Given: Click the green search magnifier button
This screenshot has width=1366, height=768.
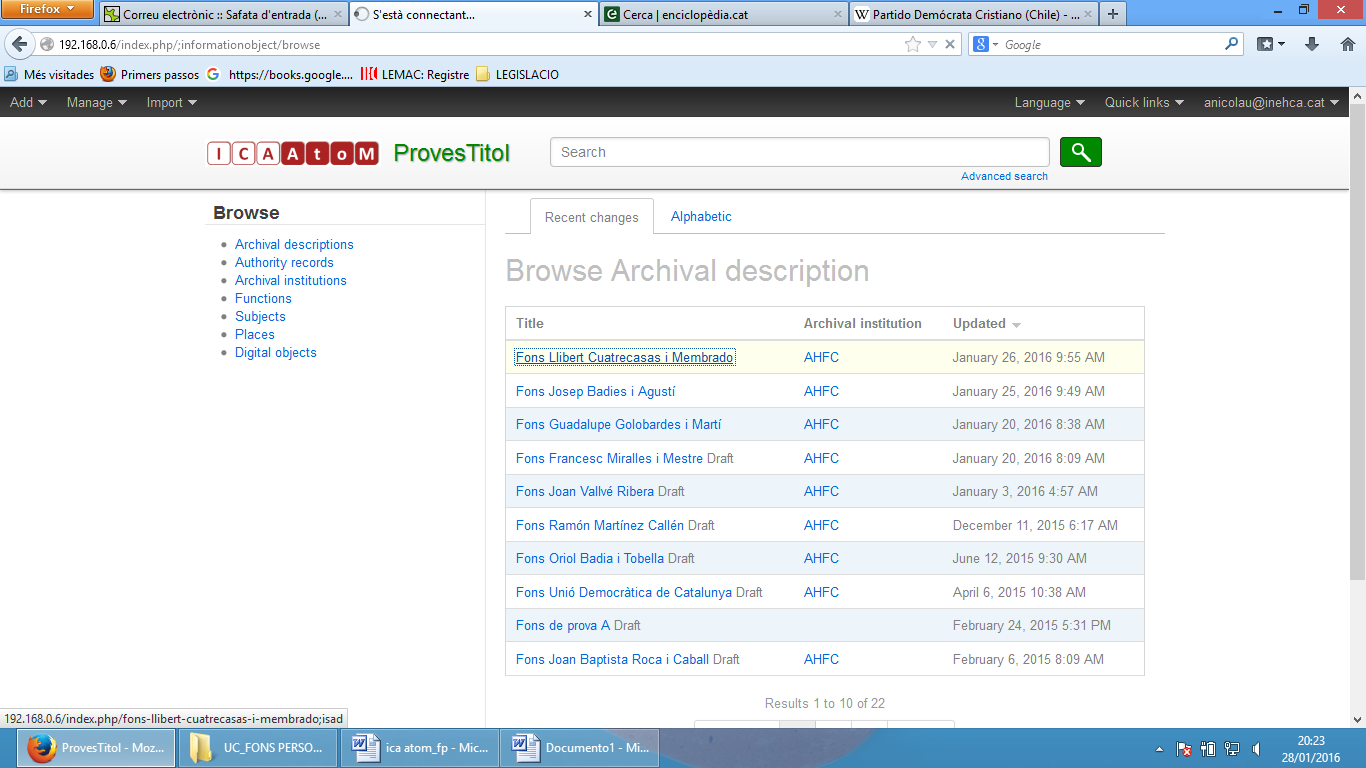Looking at the screenshot, I should pos(1080,152).
